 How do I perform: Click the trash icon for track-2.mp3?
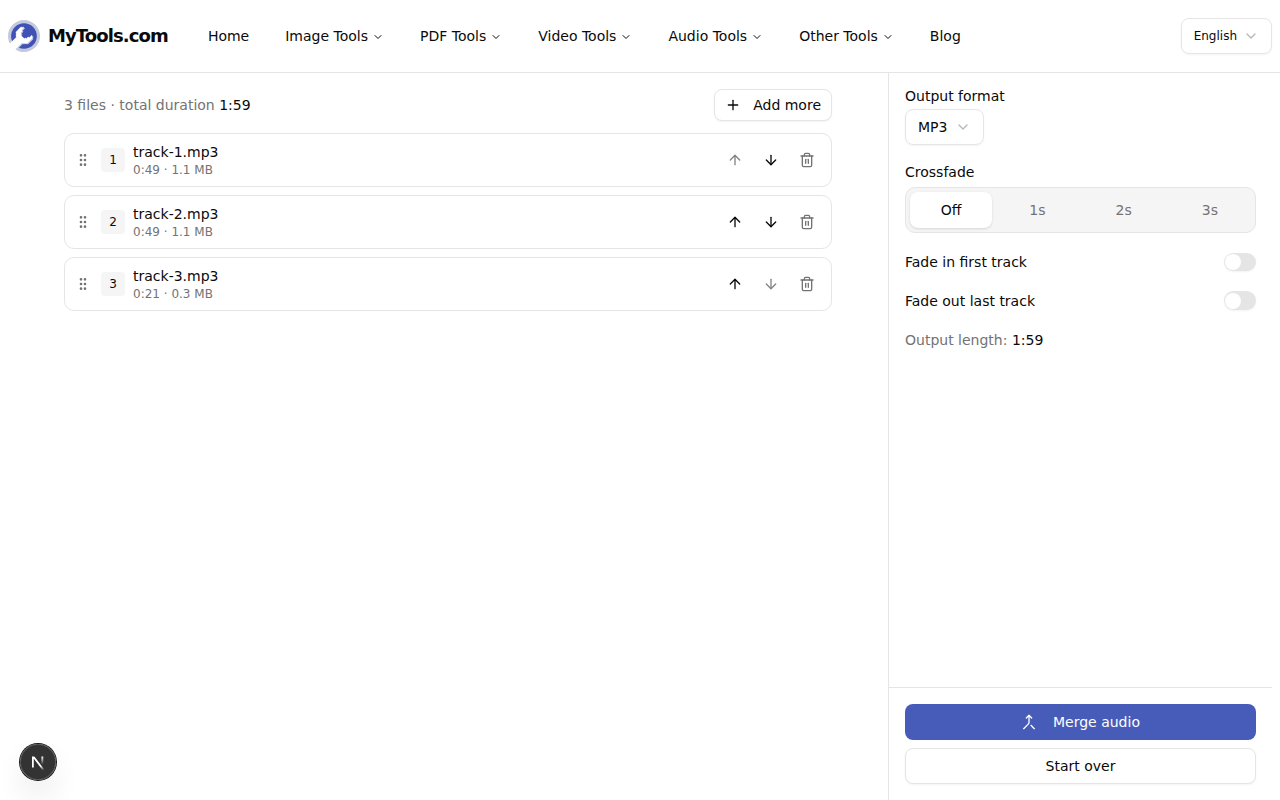coord(807,222)
